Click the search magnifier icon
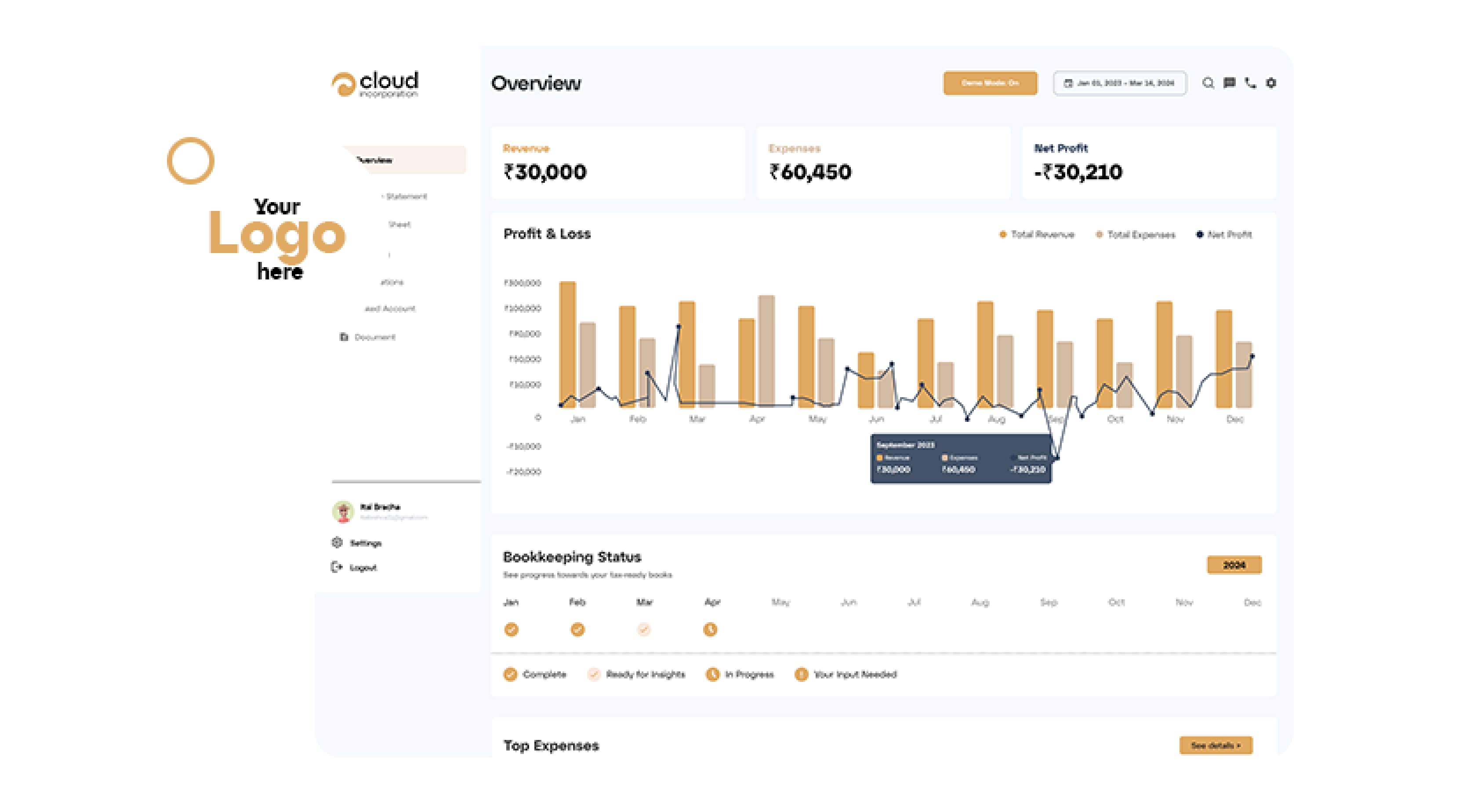The width and height of the screenshot is (1459, 812). coord(1208,83)
